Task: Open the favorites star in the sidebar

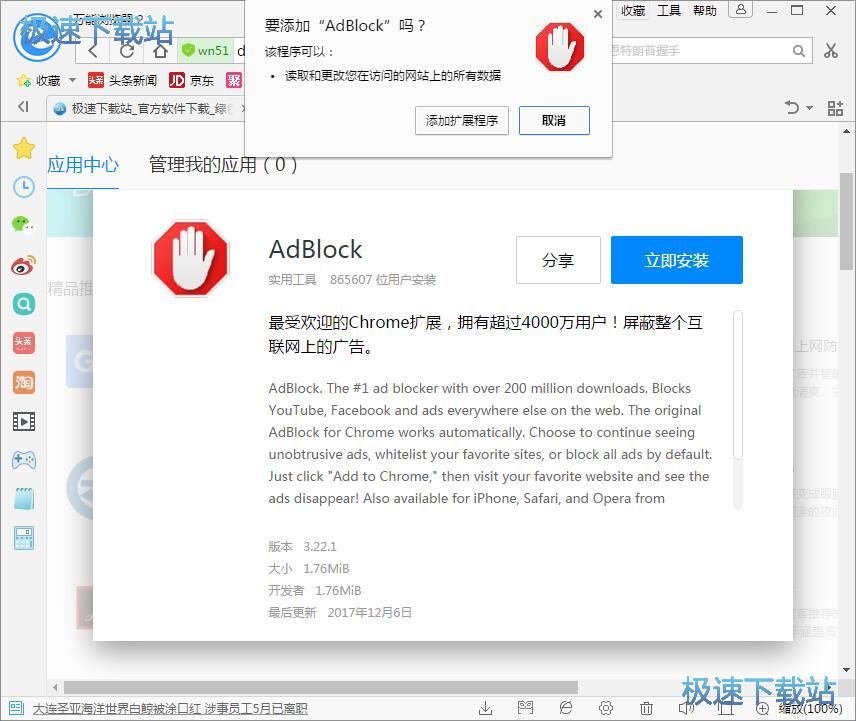Action: (x=24, y=148)
